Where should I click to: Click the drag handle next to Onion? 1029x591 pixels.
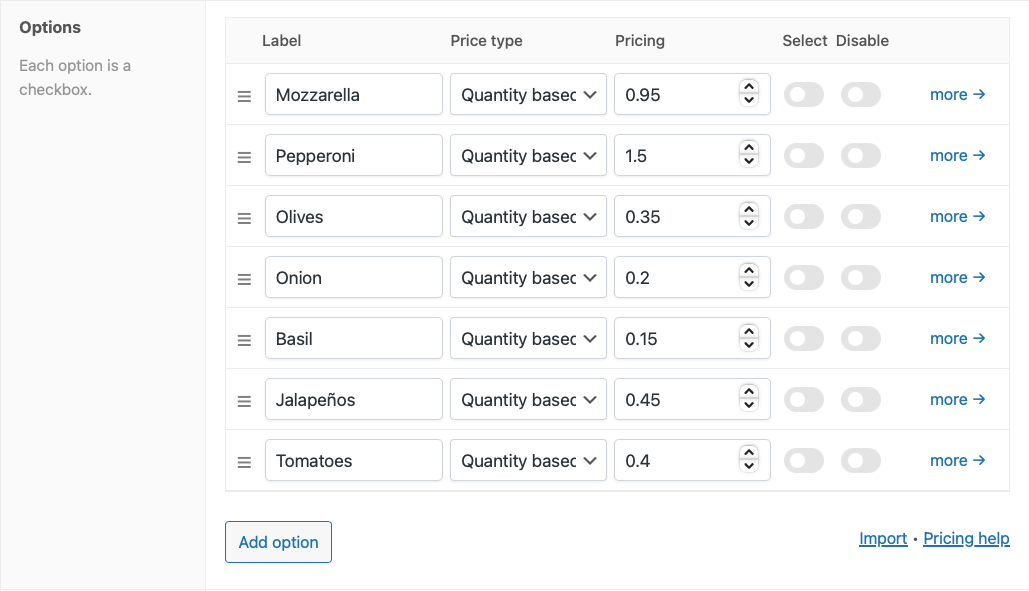(x=244, y=279)
